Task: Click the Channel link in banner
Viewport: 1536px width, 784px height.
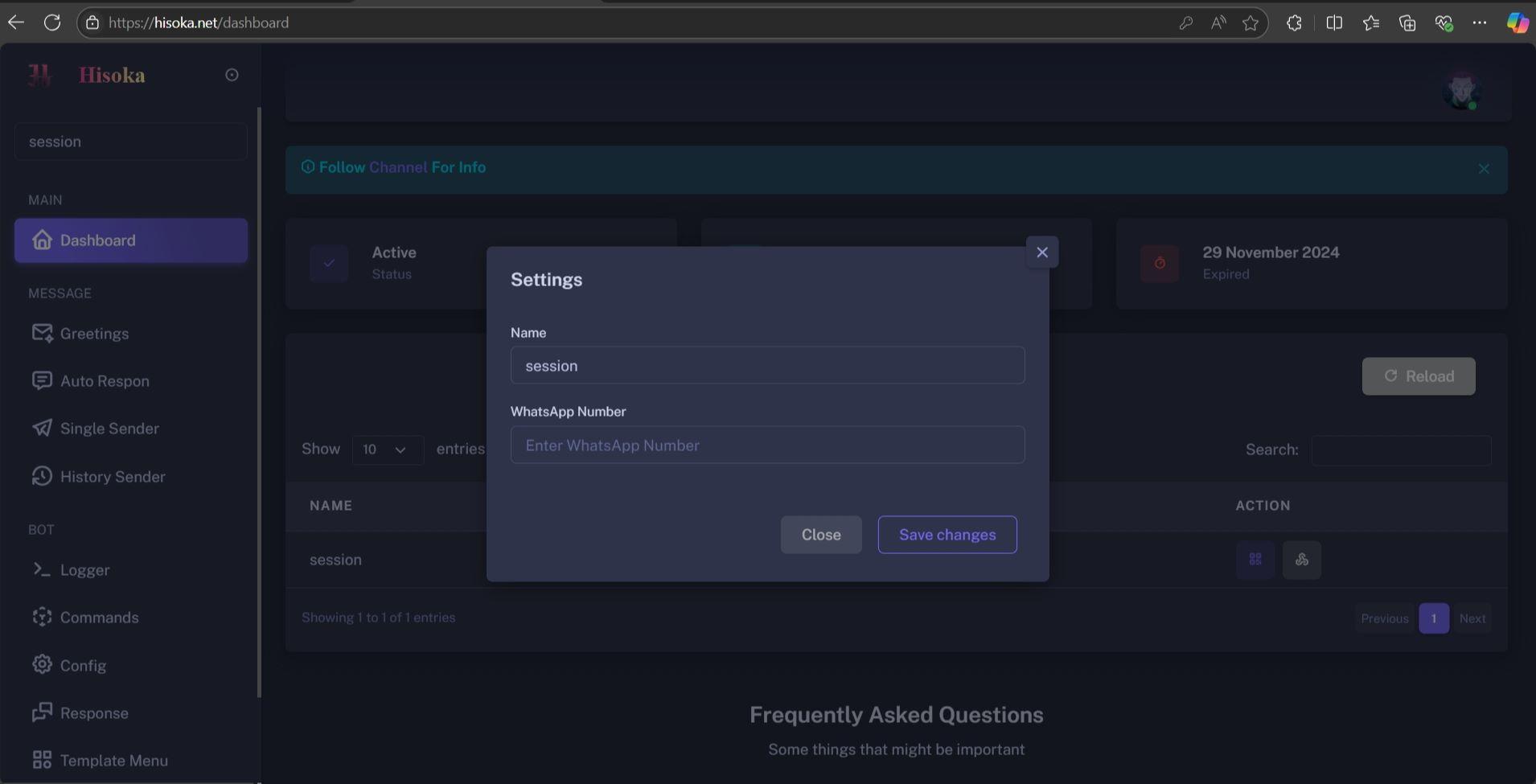Action: click(x=398, y=167)
